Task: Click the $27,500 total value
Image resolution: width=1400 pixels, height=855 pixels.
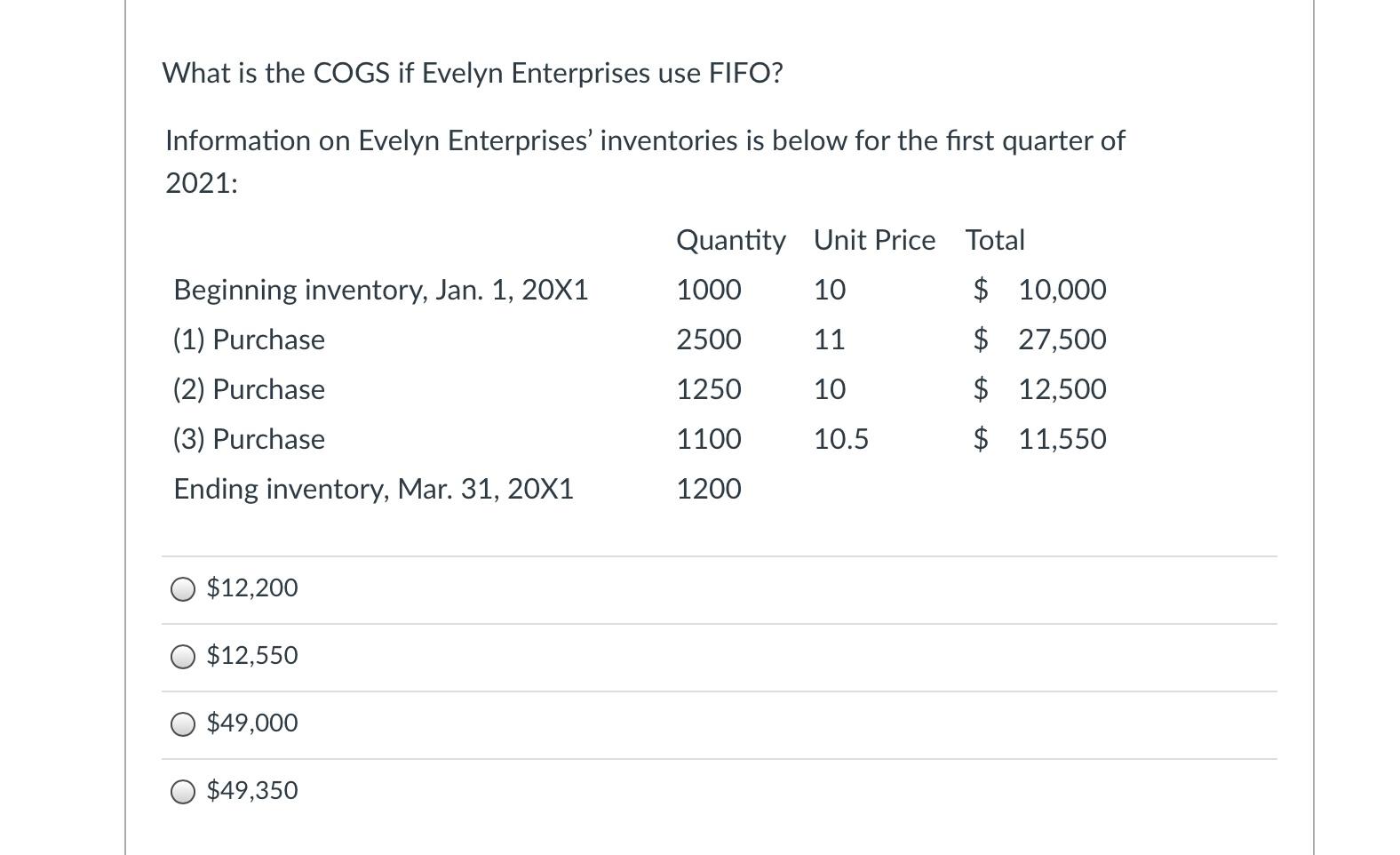Action: click(1060, 339)
